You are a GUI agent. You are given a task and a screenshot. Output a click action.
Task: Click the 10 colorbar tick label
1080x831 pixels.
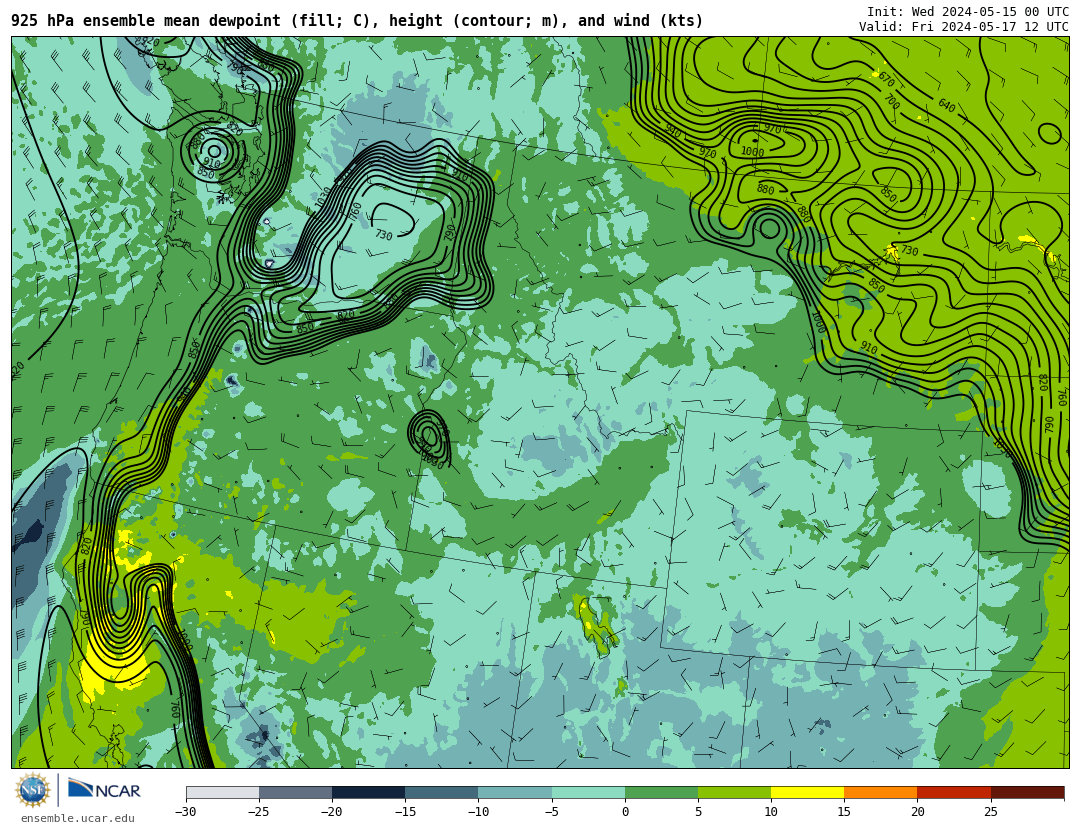tap(771, 812)
